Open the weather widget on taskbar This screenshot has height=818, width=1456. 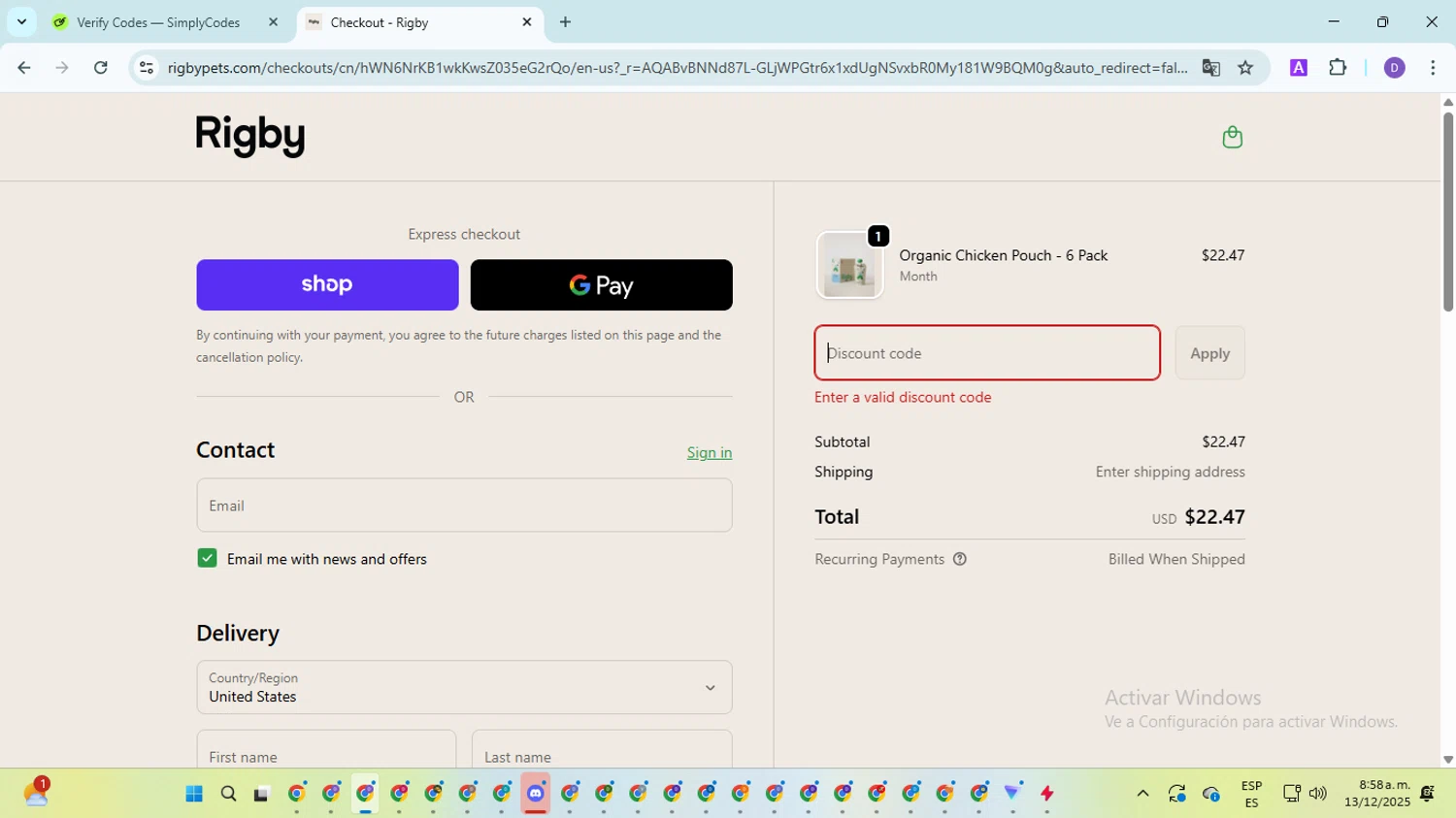coord(36,793)
